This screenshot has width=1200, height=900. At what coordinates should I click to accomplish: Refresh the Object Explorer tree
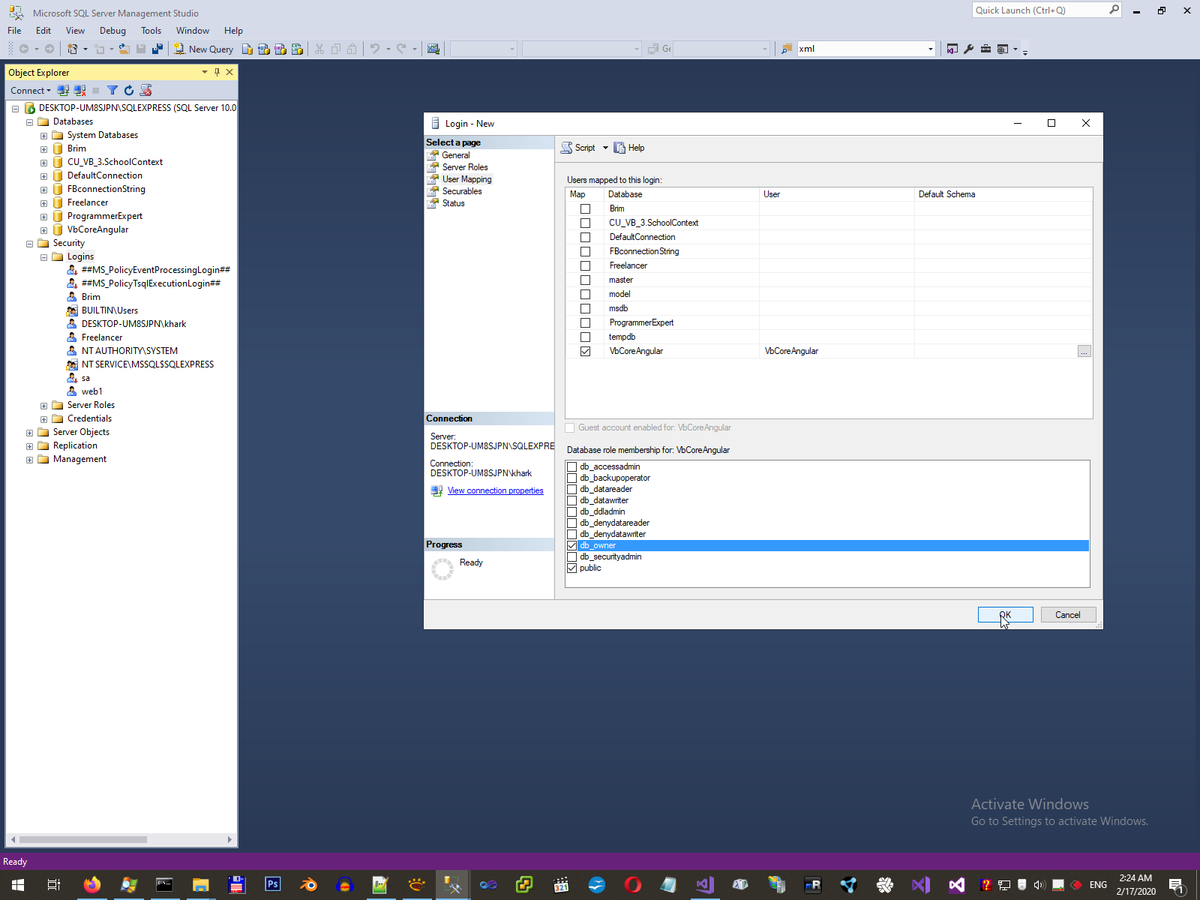click(x=129, y=91)
